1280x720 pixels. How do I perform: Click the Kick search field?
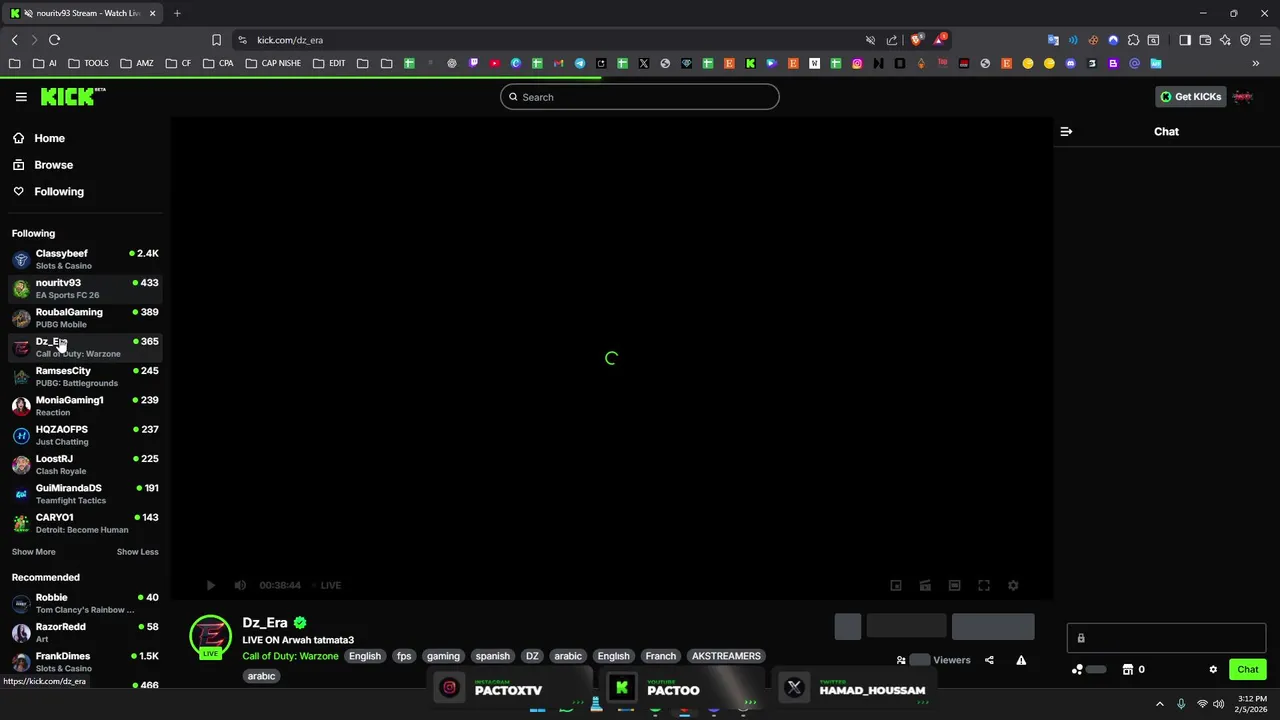(x=640, y=97)
